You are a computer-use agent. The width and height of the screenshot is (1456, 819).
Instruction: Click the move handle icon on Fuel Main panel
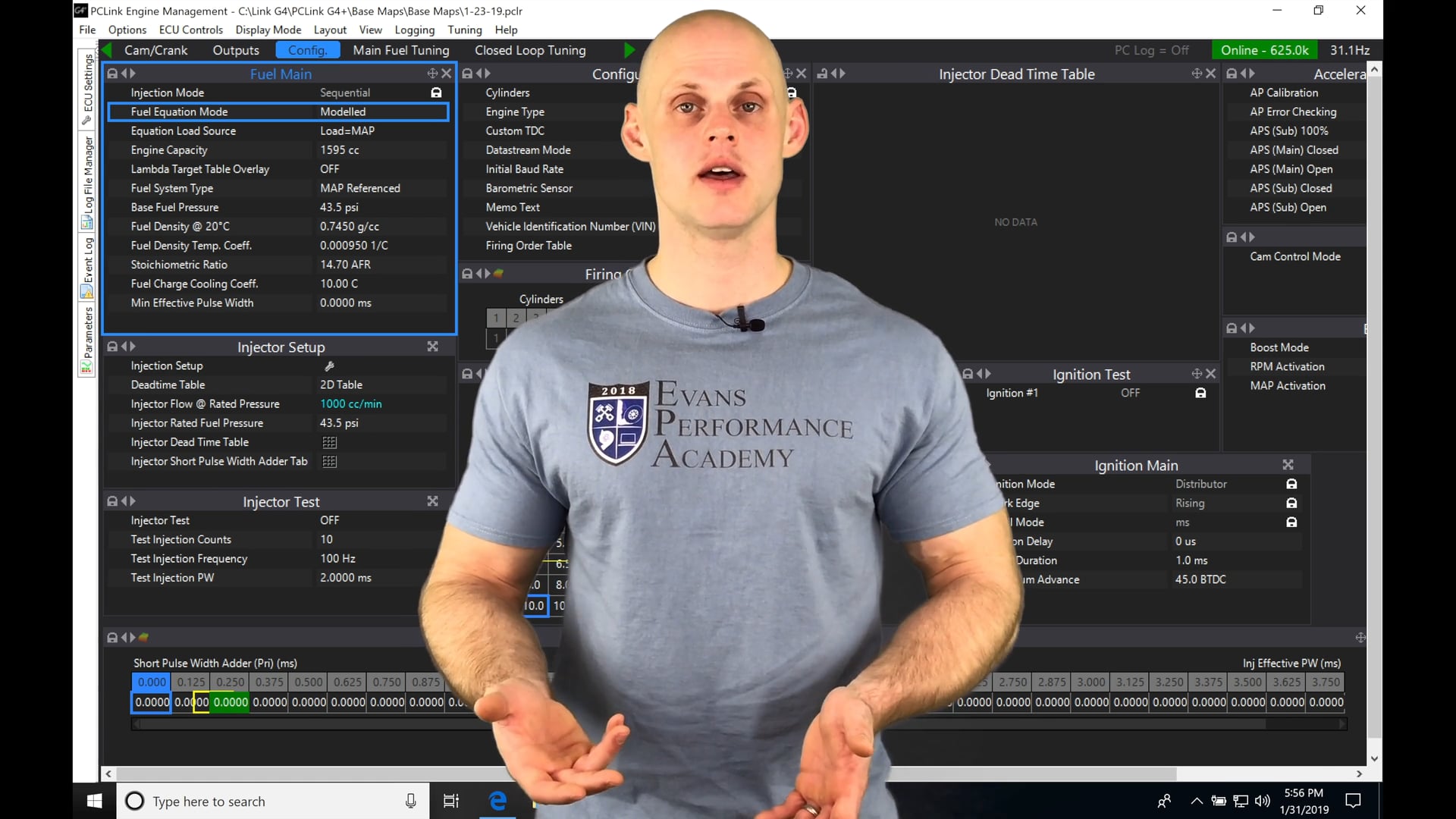[432, 74]
